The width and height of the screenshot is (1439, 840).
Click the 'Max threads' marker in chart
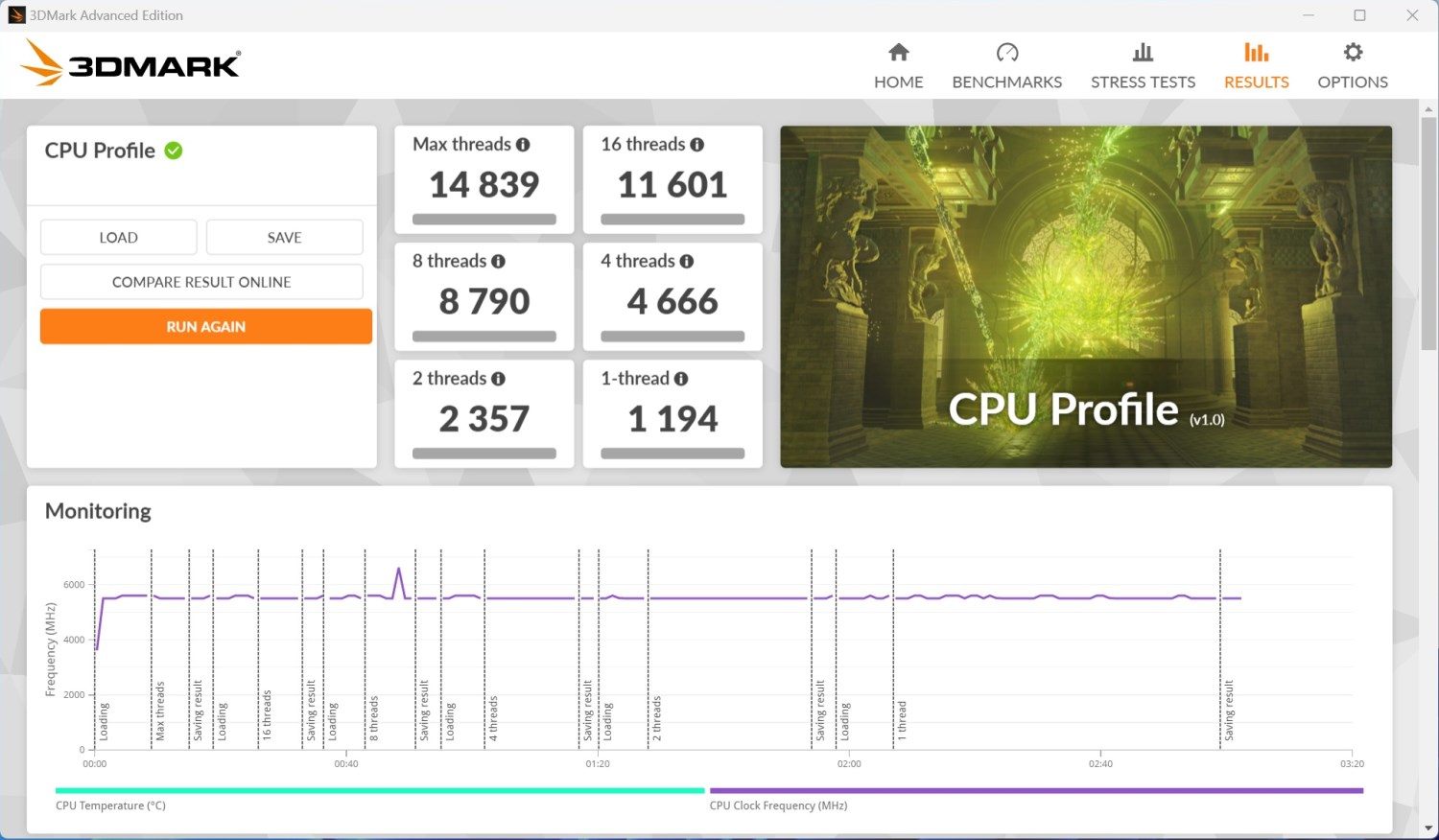point(160,711)
